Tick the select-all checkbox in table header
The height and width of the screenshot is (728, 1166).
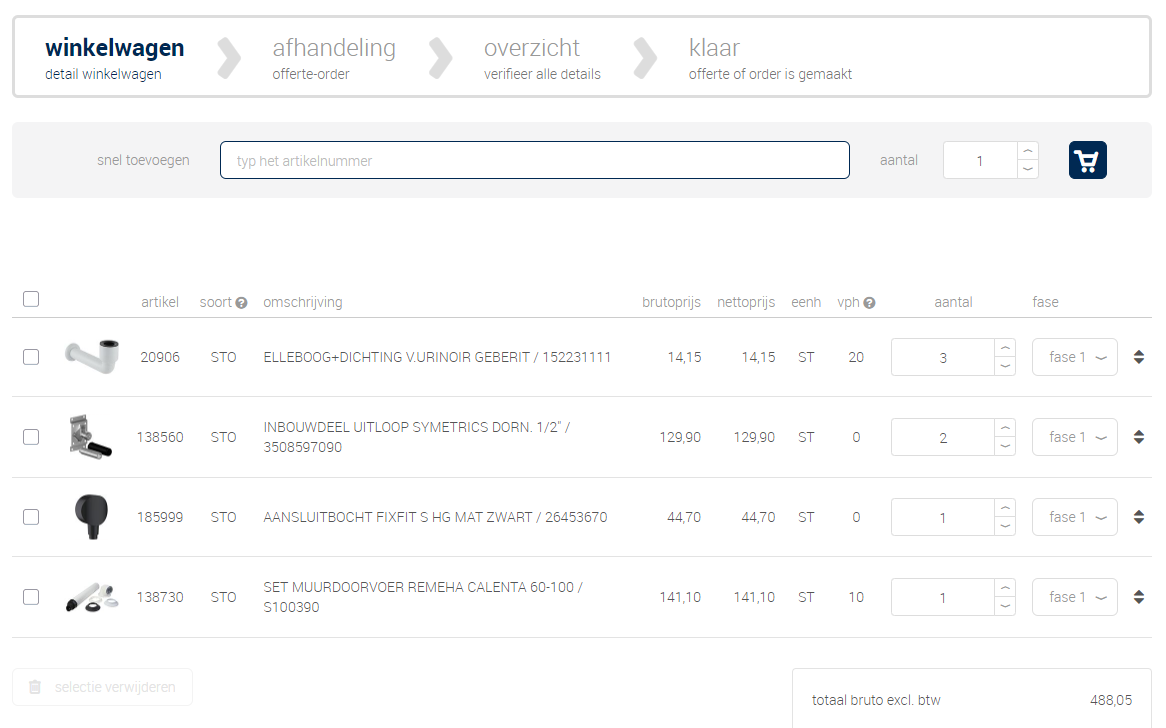[31, 299]
